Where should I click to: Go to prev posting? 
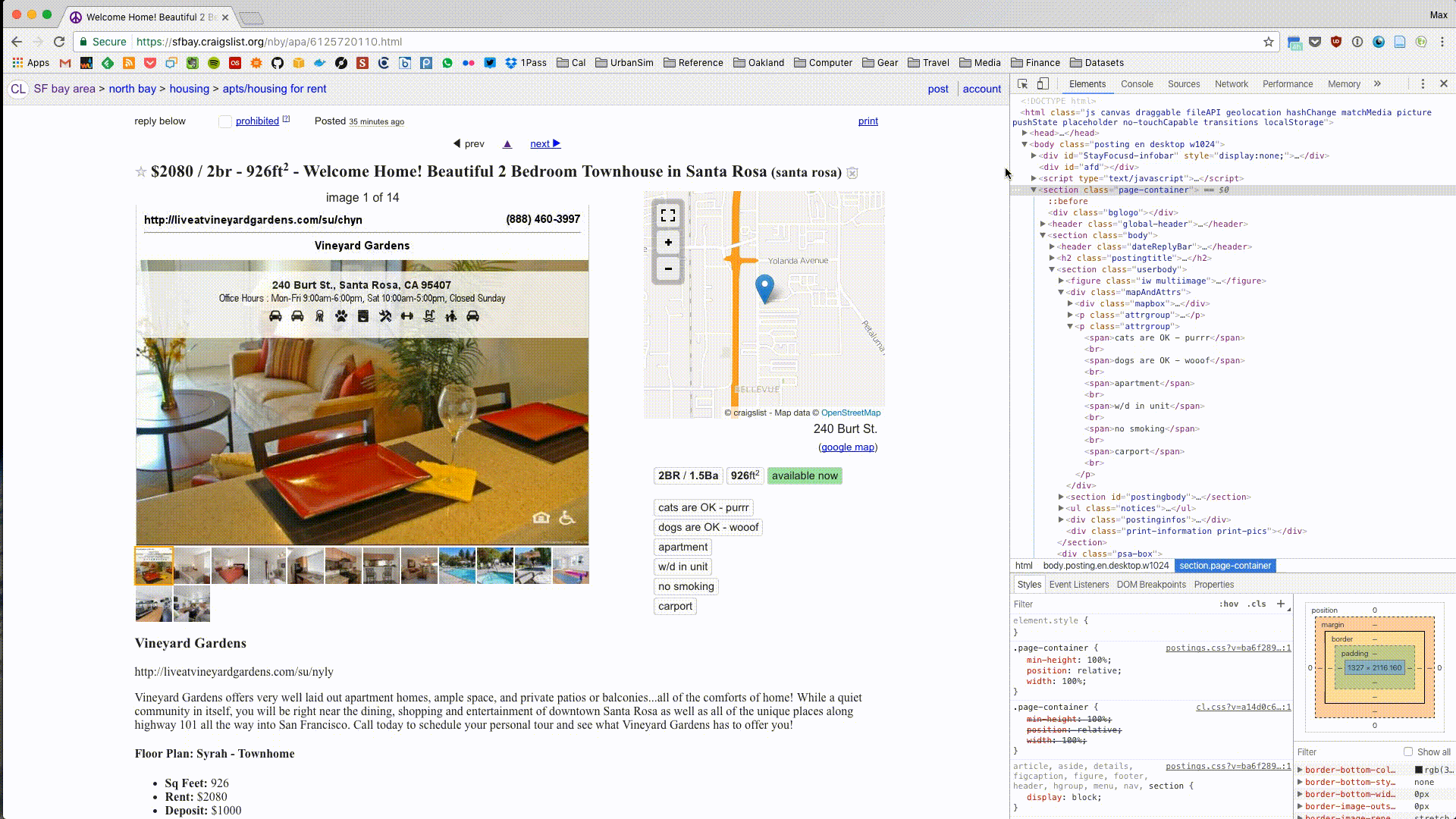(469, 144)
